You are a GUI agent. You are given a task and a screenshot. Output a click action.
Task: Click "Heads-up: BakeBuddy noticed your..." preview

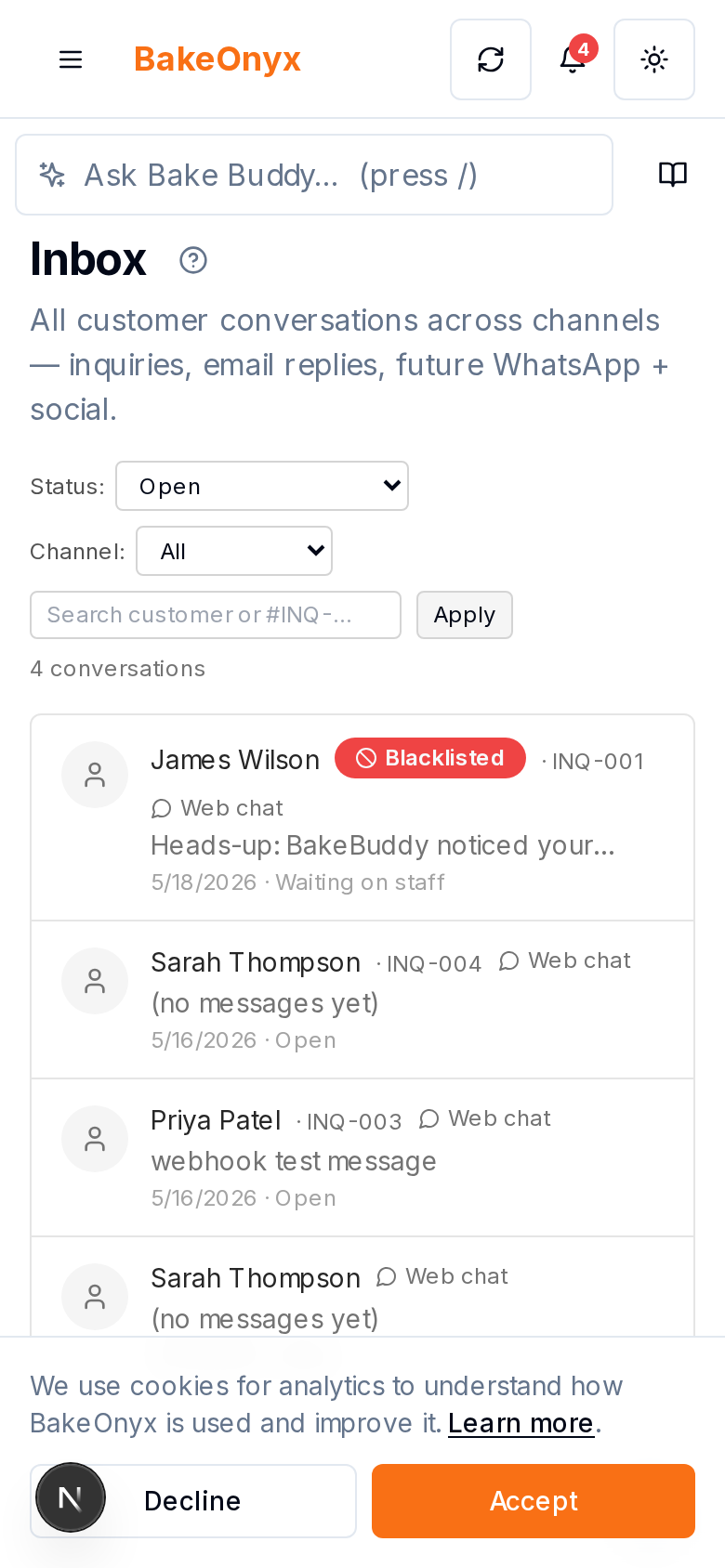(383, 845)
